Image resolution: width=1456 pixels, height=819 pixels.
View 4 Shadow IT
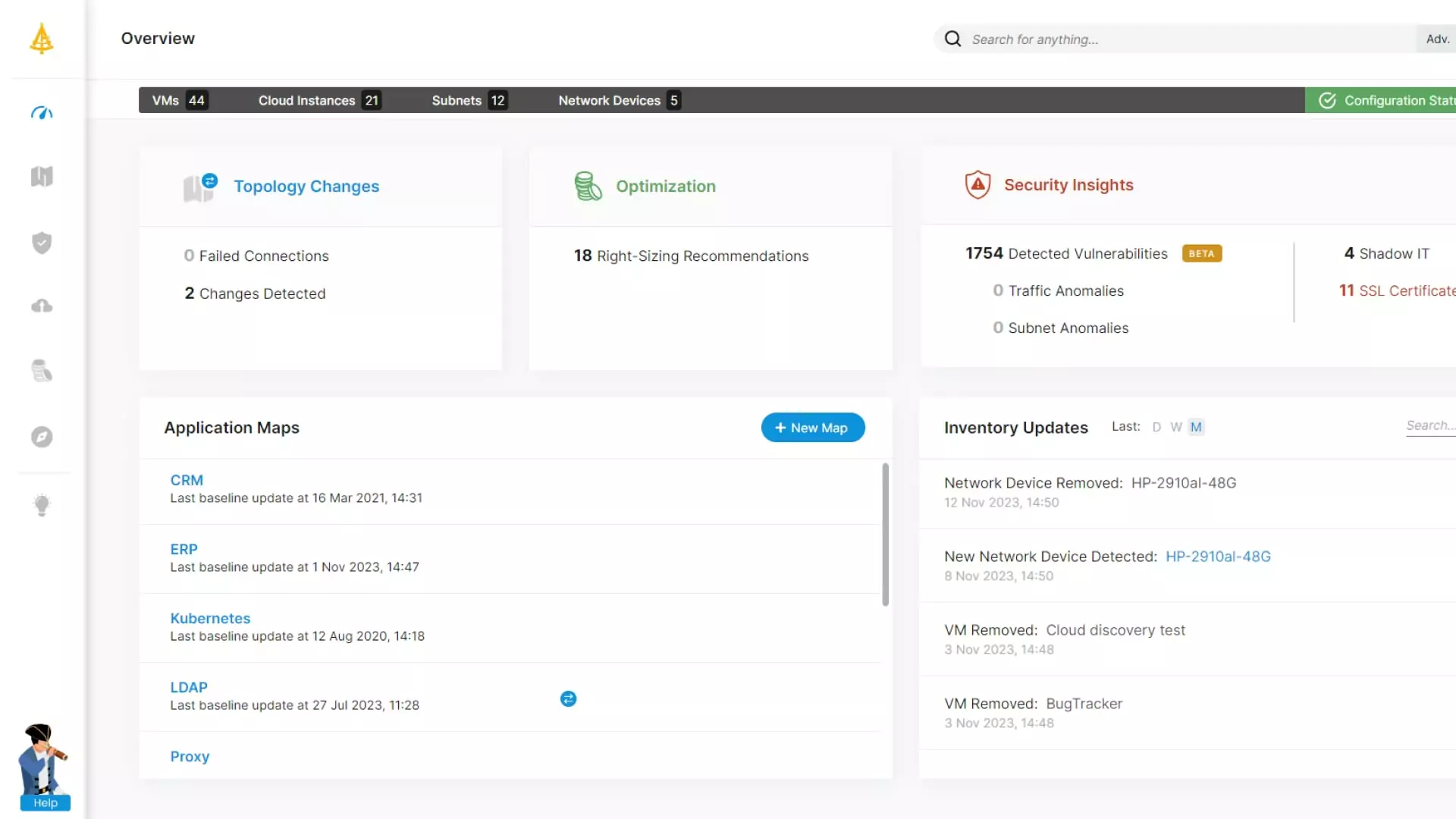point(1386,253)
